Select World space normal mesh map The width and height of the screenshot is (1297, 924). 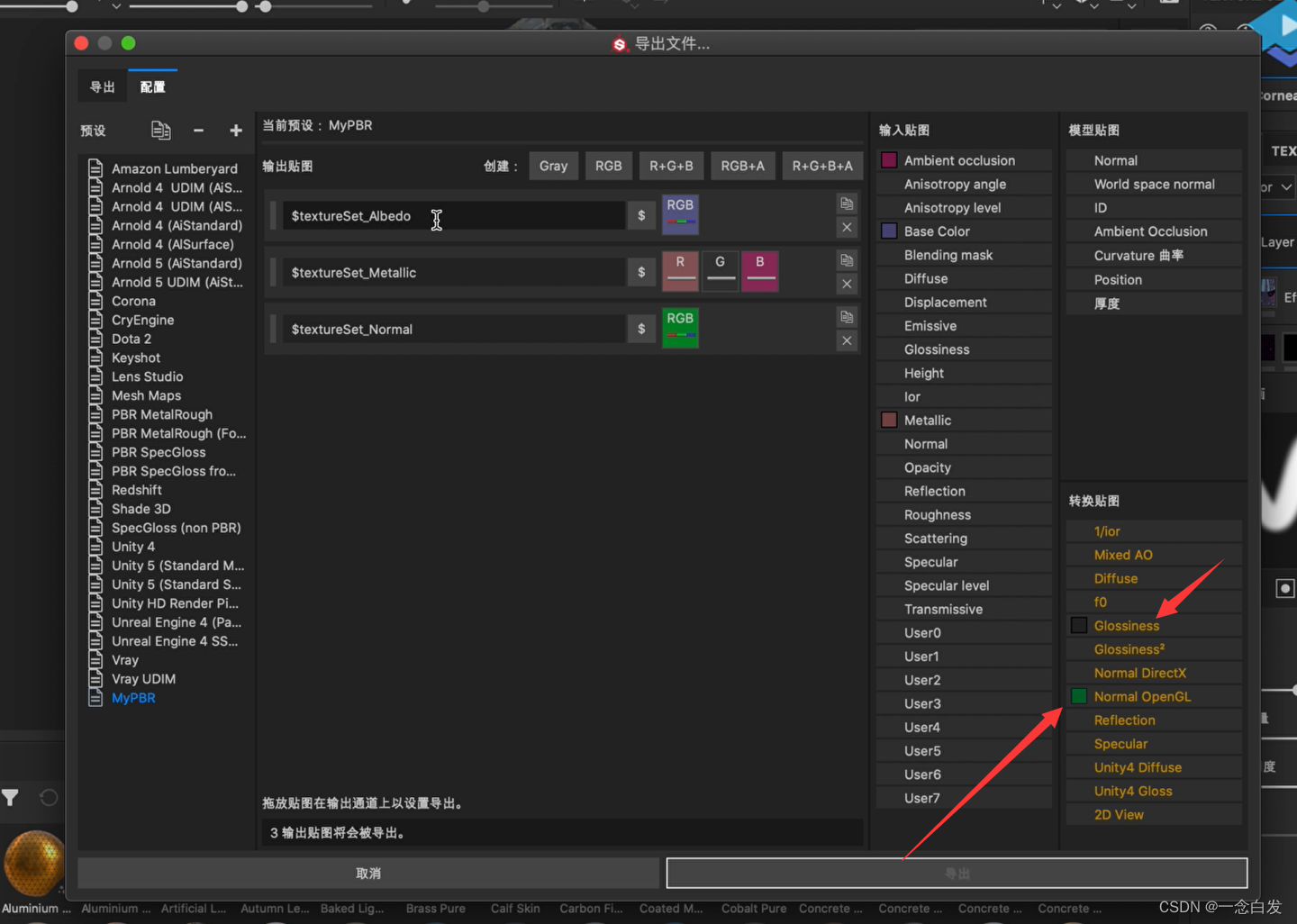coord(1154,184)
